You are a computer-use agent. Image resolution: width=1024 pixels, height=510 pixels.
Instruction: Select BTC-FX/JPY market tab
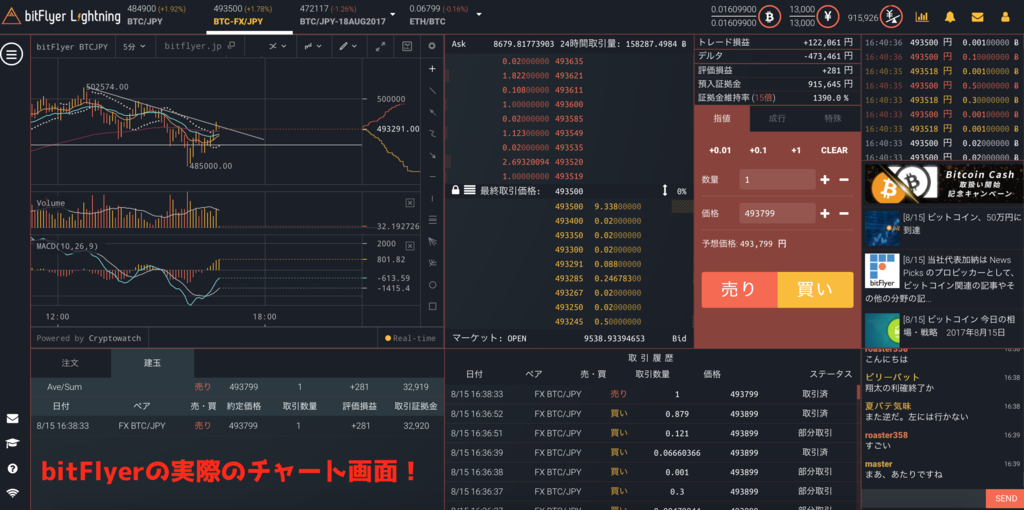(248, 15)
